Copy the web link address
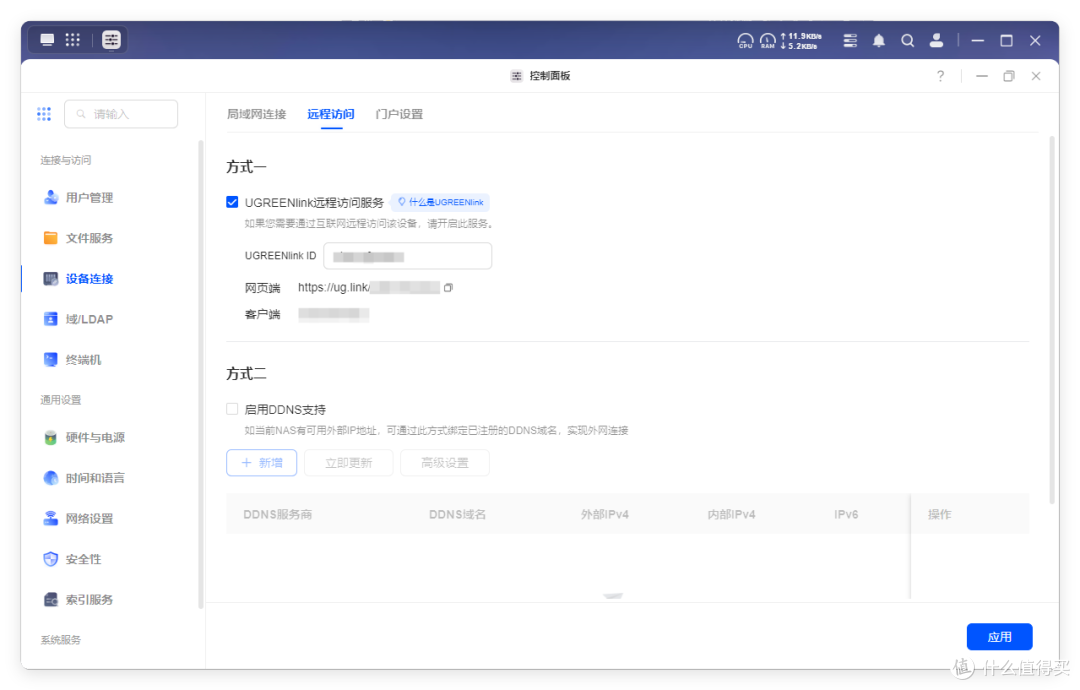This screenshot has width=1080, height=690. (x=448, y=288)
